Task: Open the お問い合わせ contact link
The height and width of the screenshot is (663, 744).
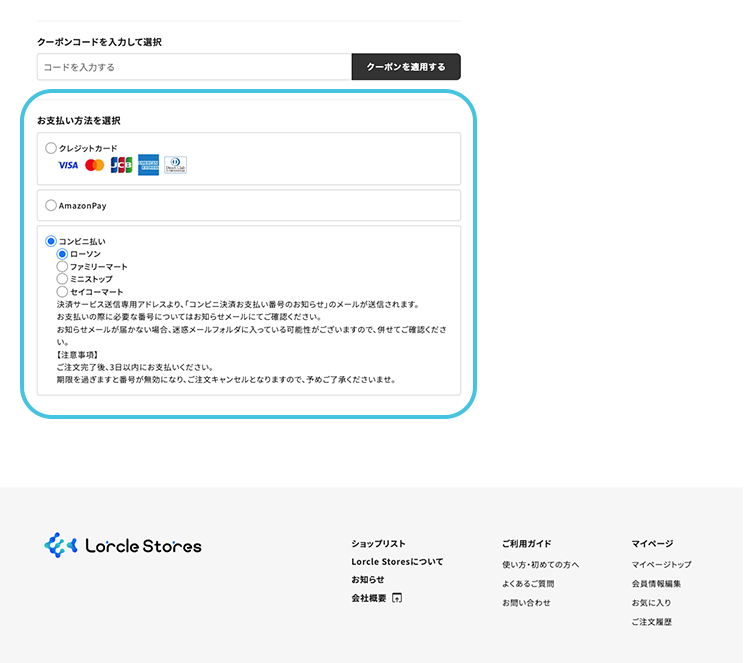Action: tap(526, 603)
